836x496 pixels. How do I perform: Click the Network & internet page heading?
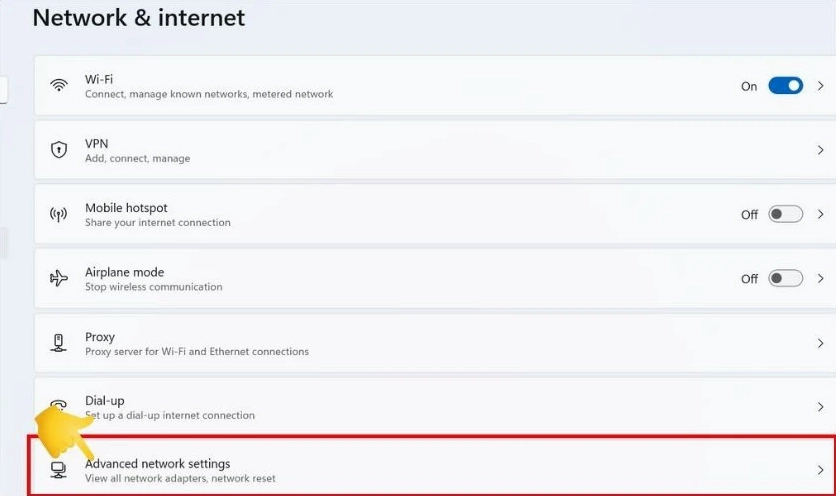[x=139, y=18]
